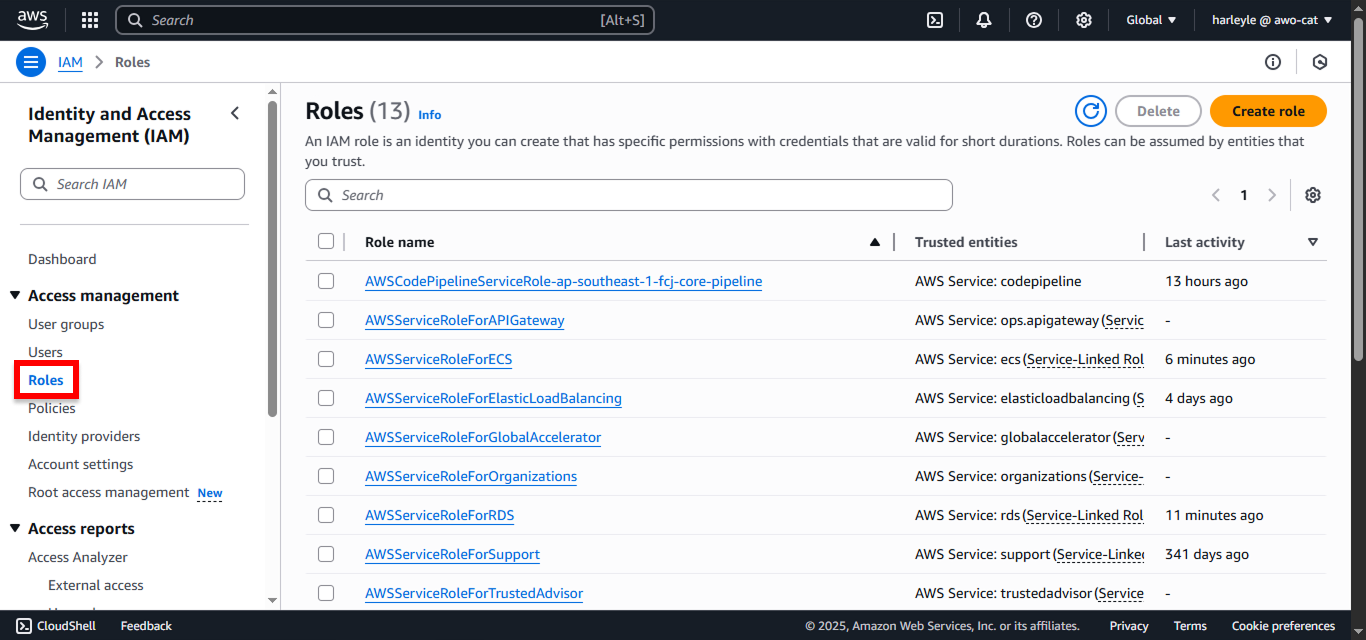This screenshot has width=1366, height=640.
Task: Open Identity providers in the sidebar
Action: pyautogui.click(x=84, y=436)
